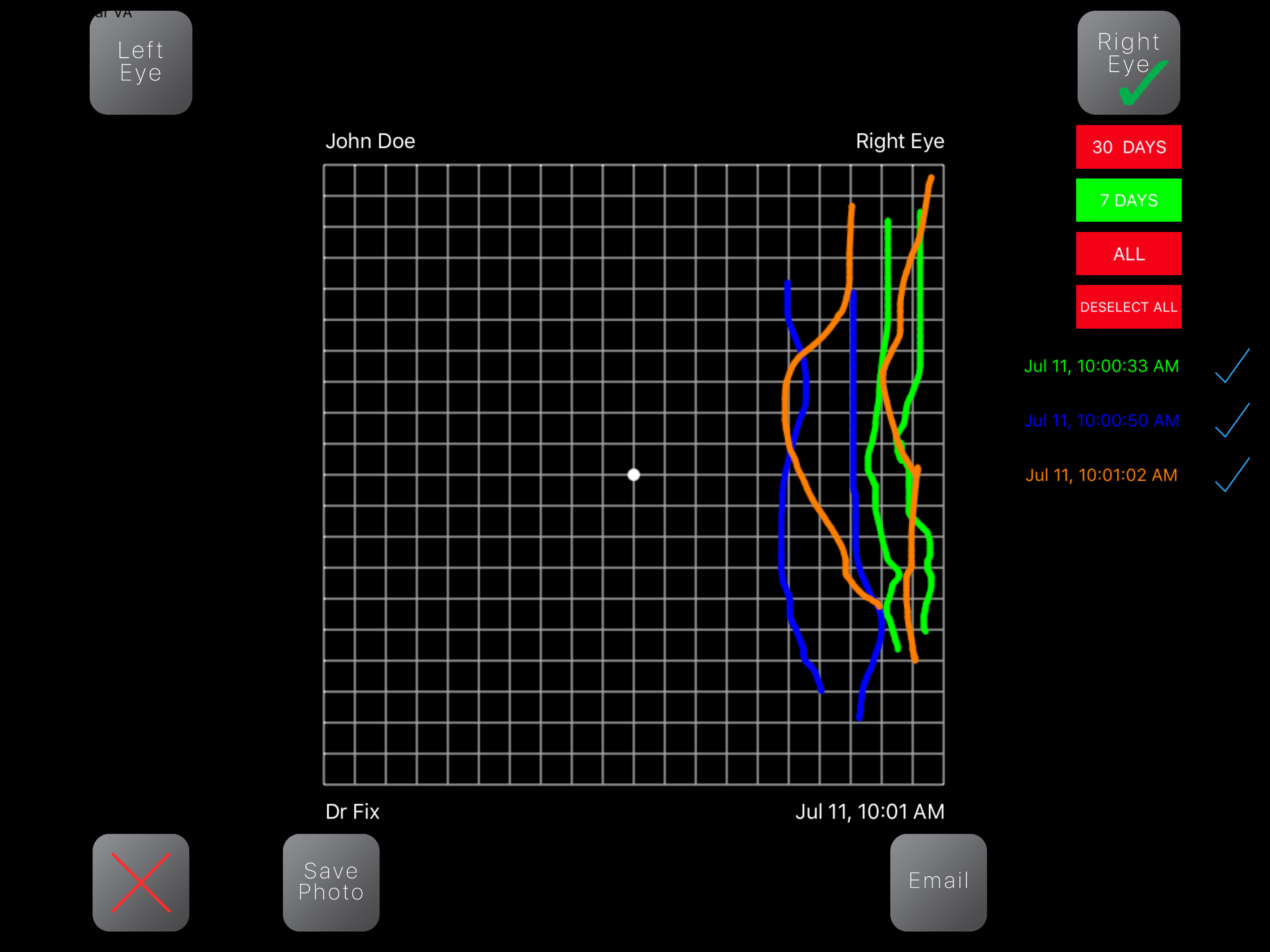Screen dimensions: 1270x952
Task: Click the Right Eye title above the grid
Action: pyautogui.click(x=899, y=141)
